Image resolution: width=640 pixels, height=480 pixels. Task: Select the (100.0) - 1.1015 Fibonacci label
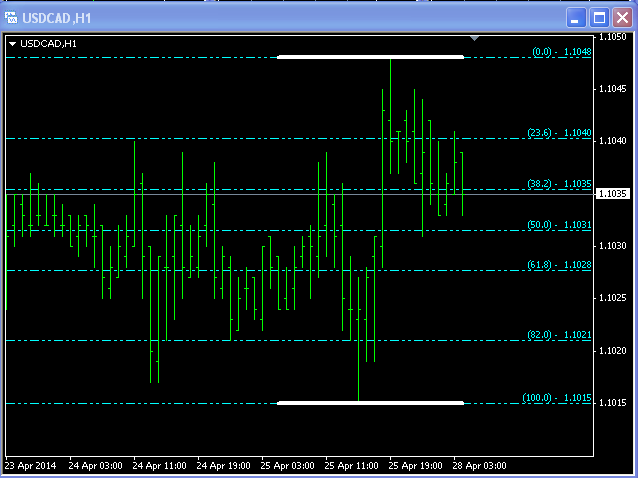coord(557,398)
